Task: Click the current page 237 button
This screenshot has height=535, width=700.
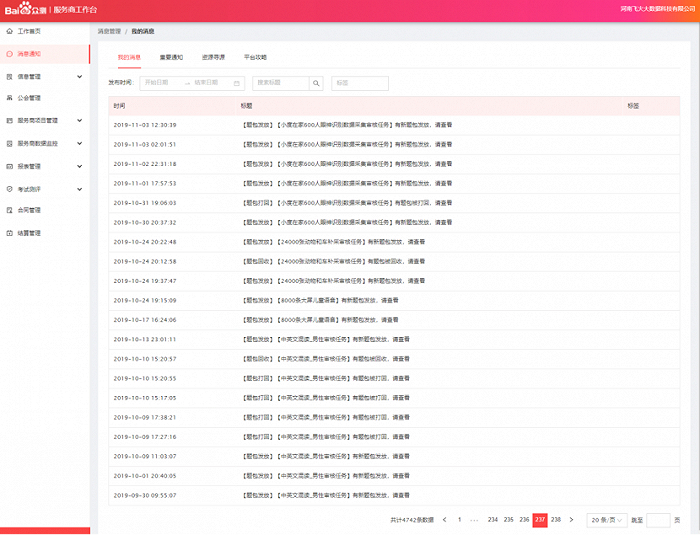Action: 540,520
